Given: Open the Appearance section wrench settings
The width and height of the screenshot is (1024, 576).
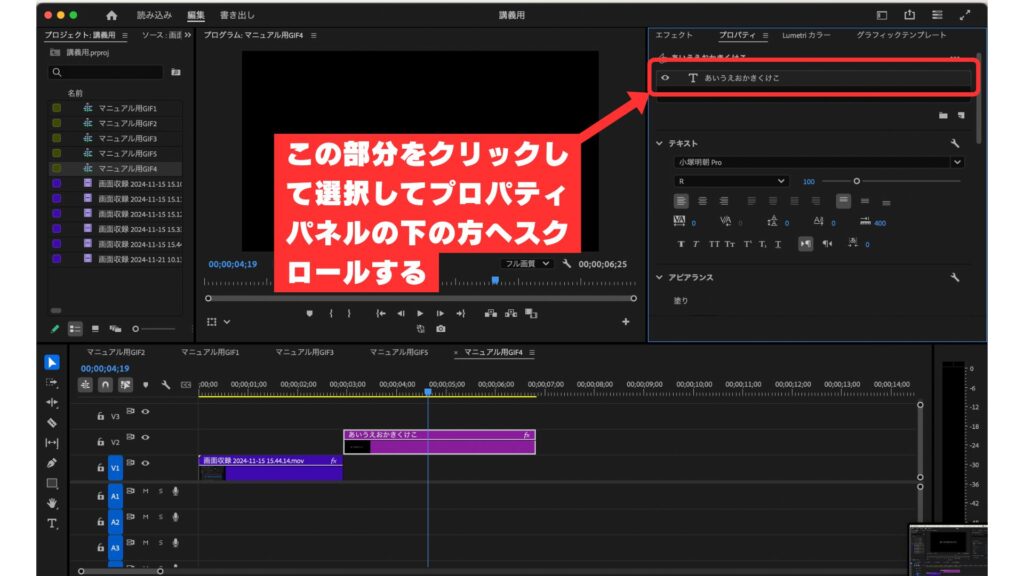Looking at the screenshot, I should pyautogui.click(x=955, y=278).
